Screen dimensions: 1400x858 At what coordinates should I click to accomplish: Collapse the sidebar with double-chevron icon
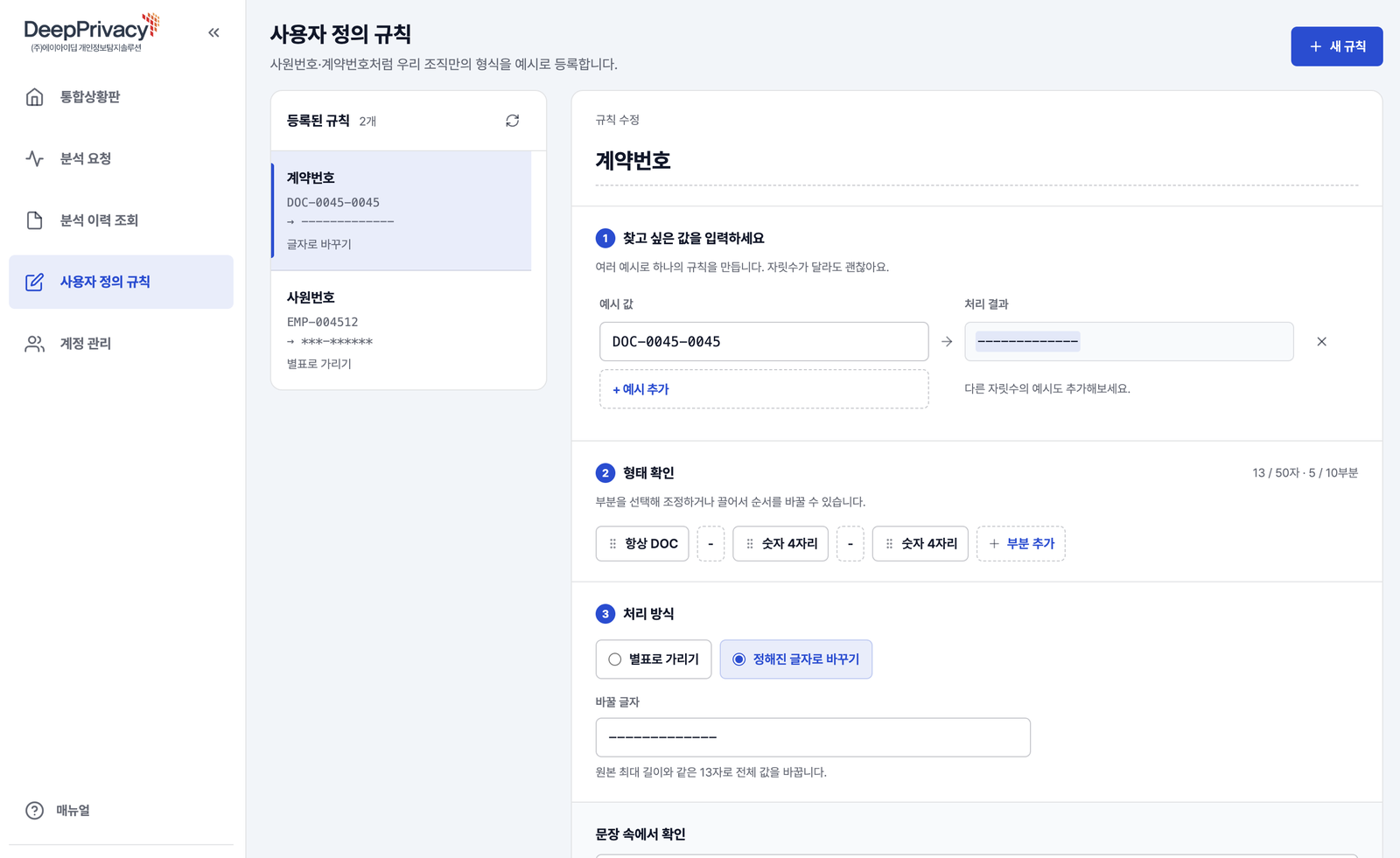coord(213,32)
